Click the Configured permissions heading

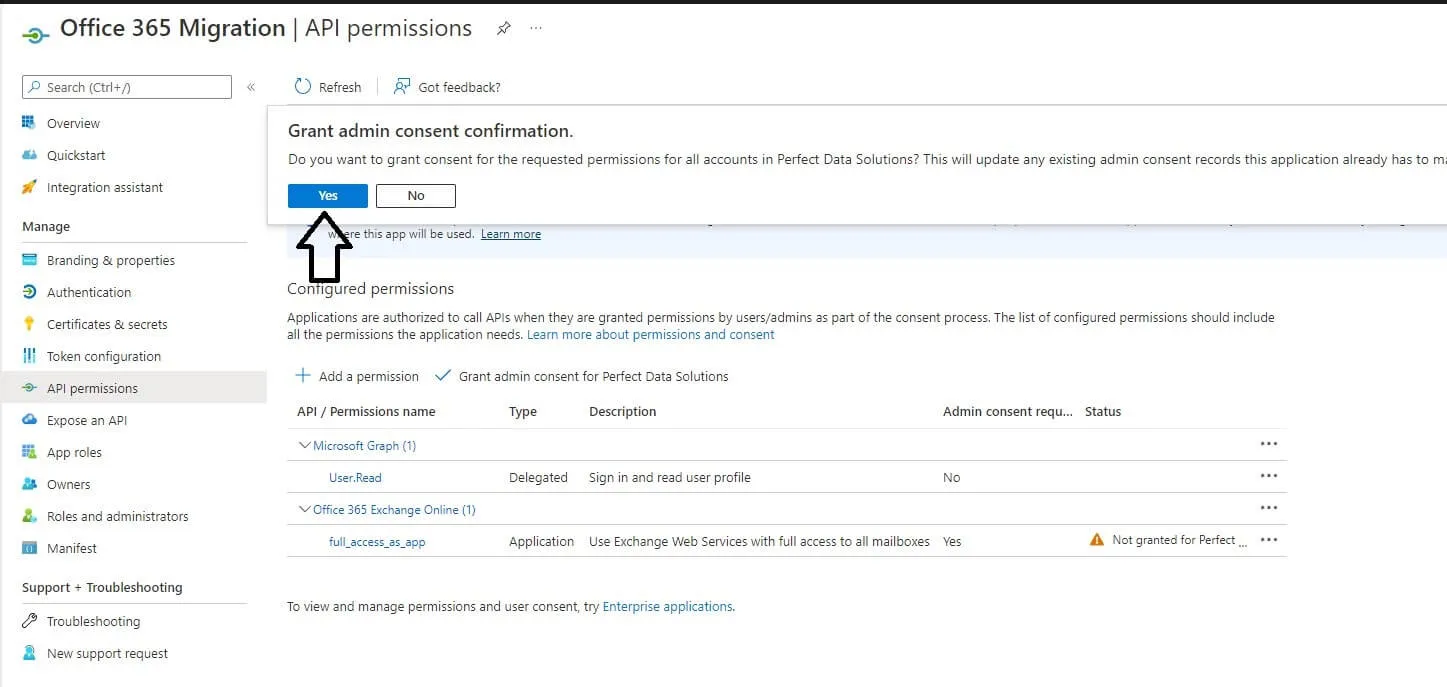click(370, 288)
